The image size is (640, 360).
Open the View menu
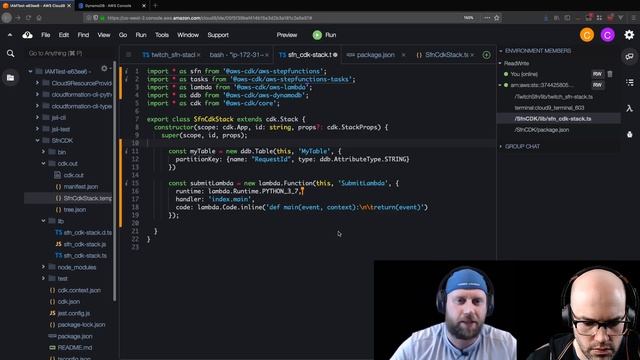click(x=104, y=35)
